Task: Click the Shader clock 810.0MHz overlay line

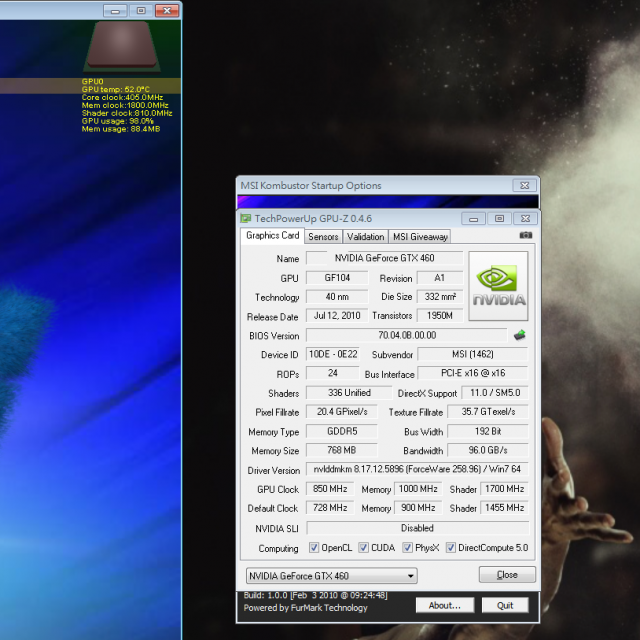Action: 127,113
